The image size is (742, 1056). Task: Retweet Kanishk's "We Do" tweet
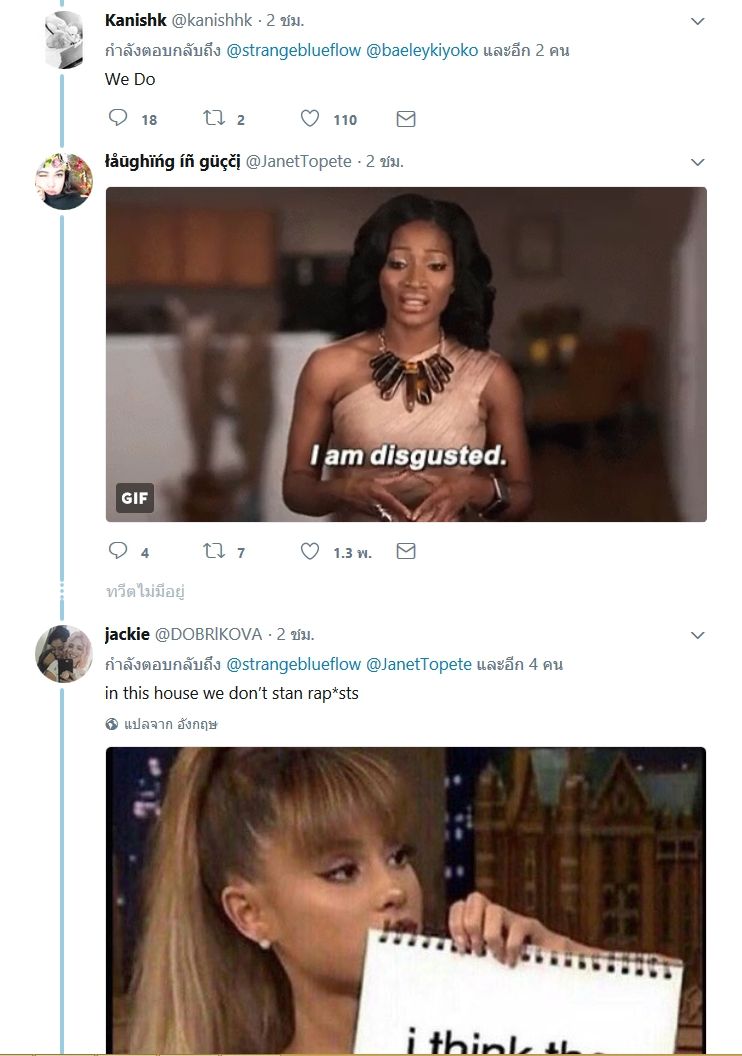214,119
